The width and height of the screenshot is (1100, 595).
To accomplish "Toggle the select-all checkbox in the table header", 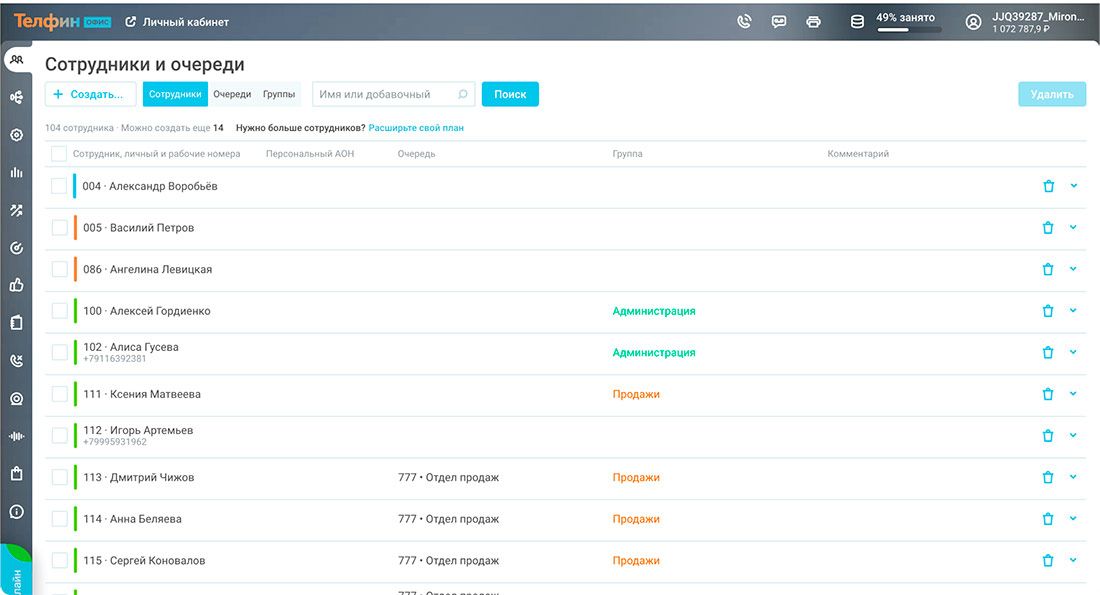I will [59, 154].
